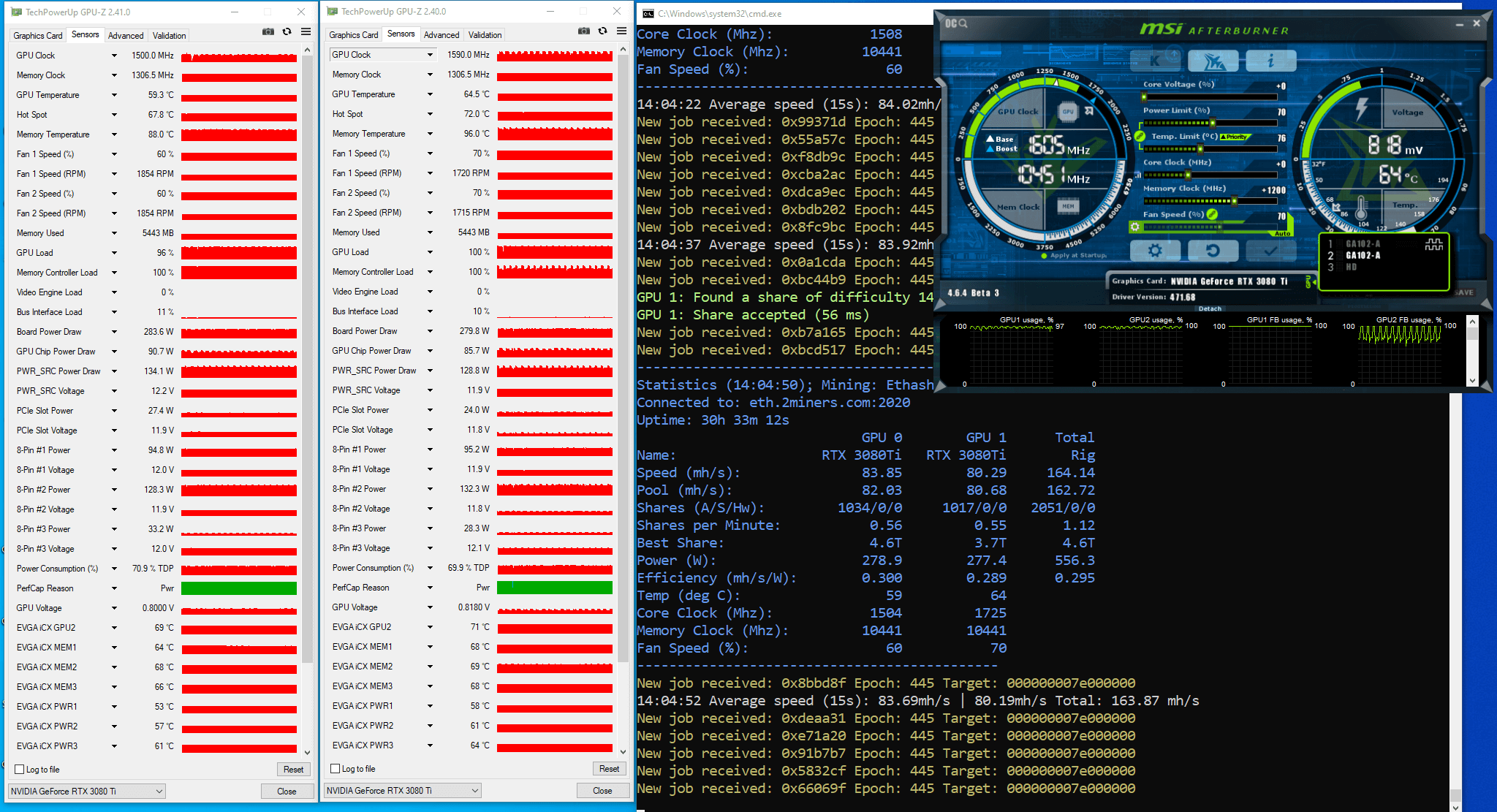Open GPU selector combo in left GPU-Z
The image size is (1497, 812).
(x=86, y=791)
